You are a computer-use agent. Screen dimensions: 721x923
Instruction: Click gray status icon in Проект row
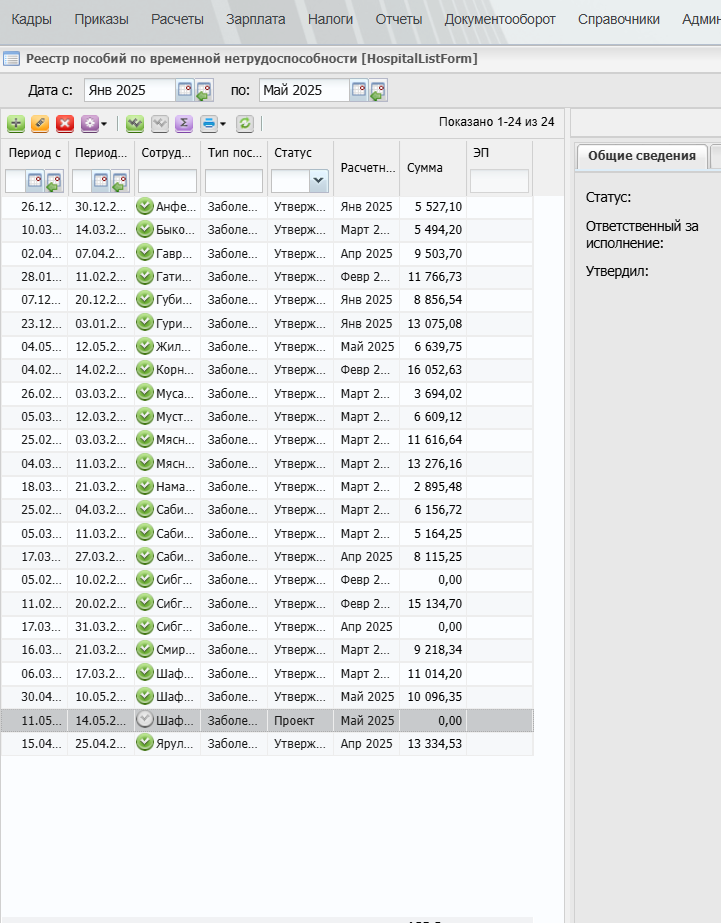pos(145,720)
